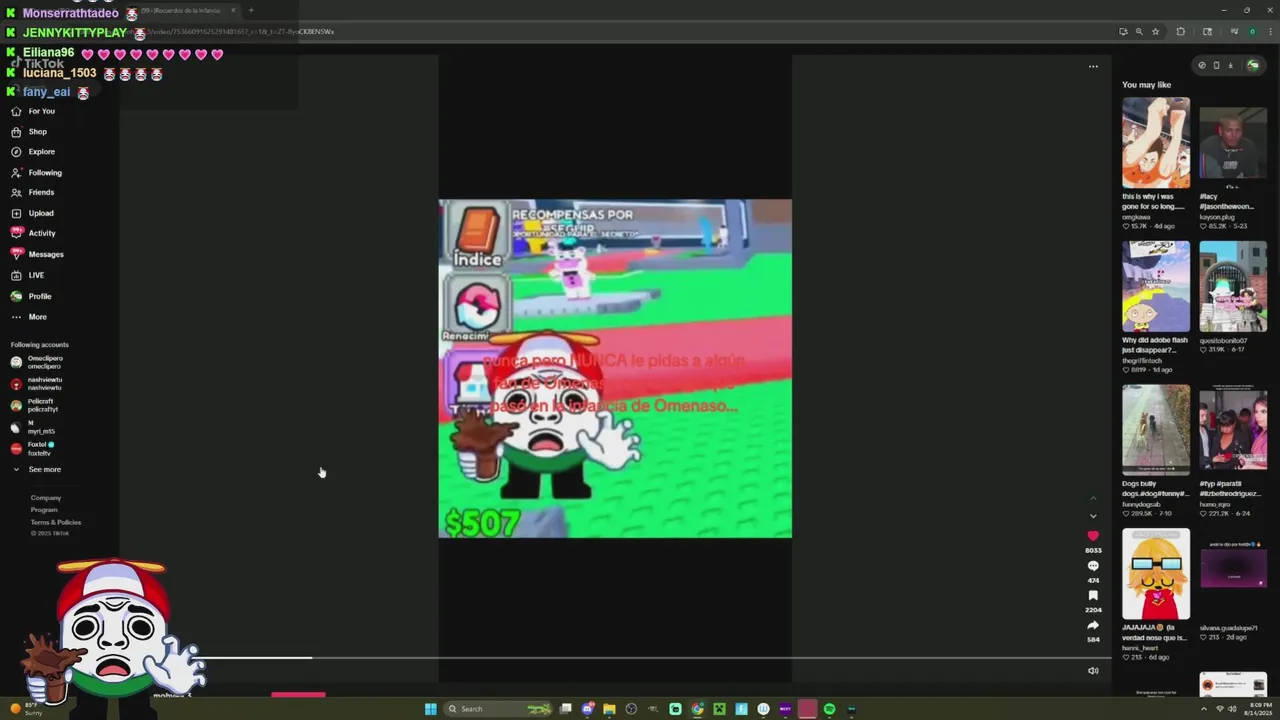This screenshot has width=1280, height=720.
Task: Go to next video arrow
Action: click(1093, 516)
